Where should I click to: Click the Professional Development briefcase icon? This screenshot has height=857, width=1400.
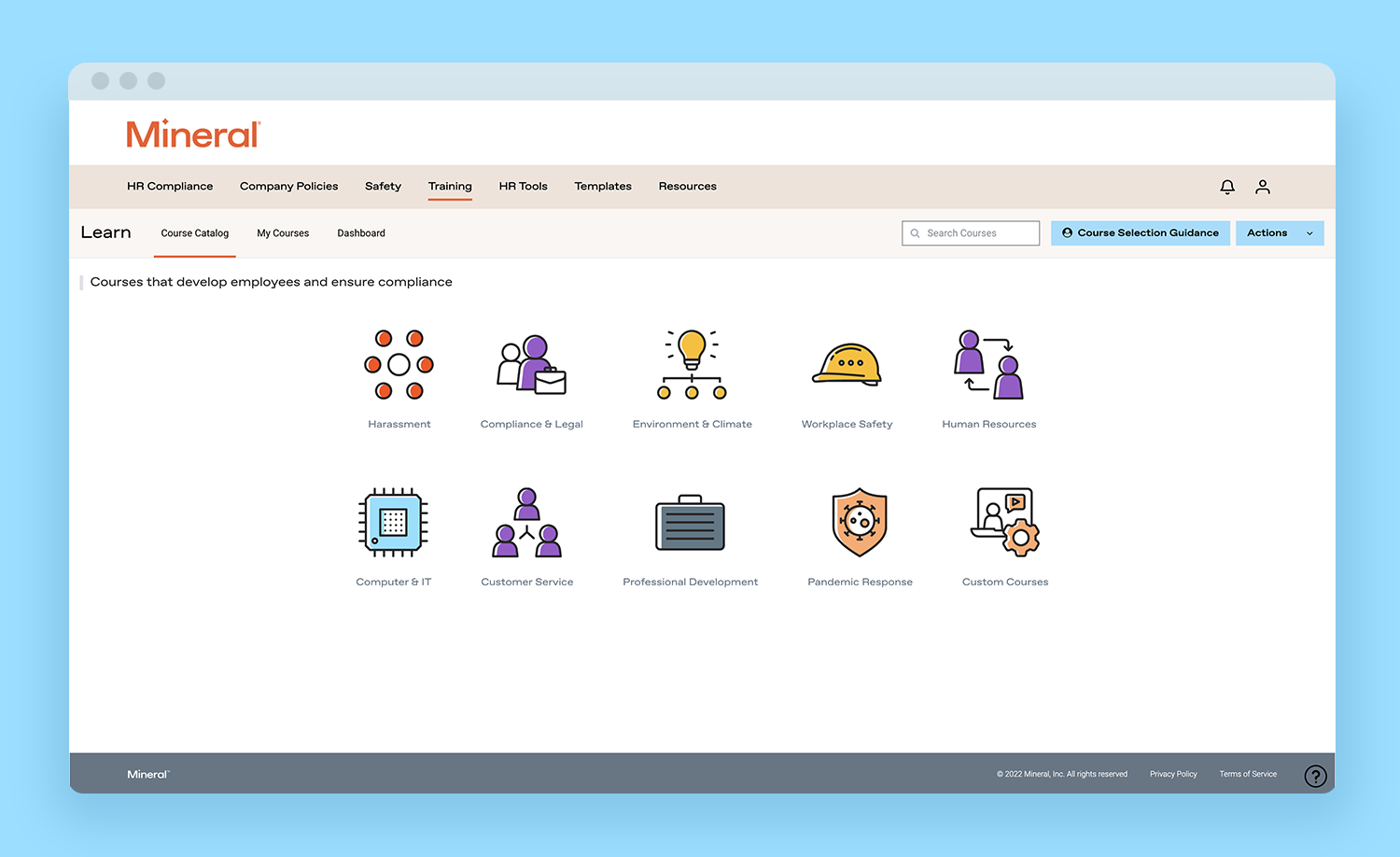click(x=690, y=523)
